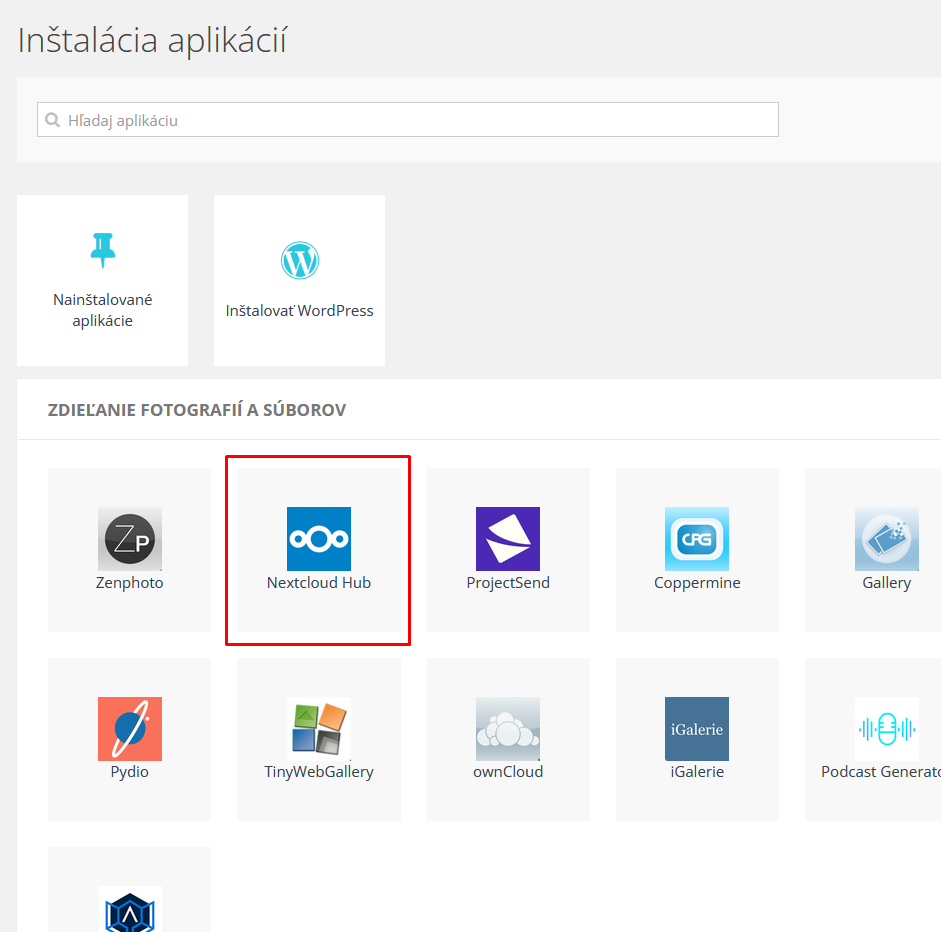Click the Podcast Generator name label
Screen dimensions: 941x932
pyautogui.click(x=881, y=772)
